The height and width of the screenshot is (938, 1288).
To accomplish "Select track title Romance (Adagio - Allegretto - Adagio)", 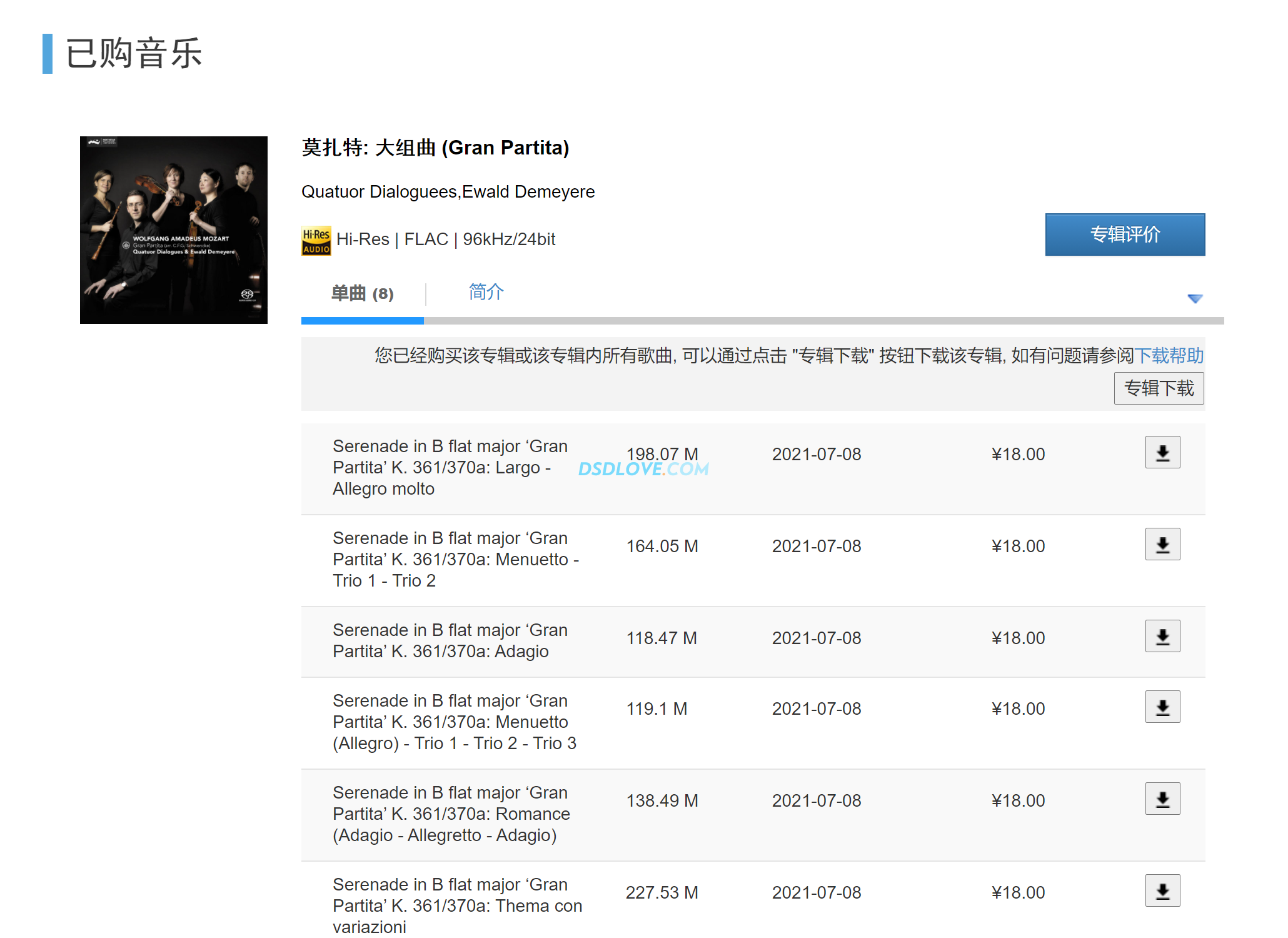I will coord(451,814).
